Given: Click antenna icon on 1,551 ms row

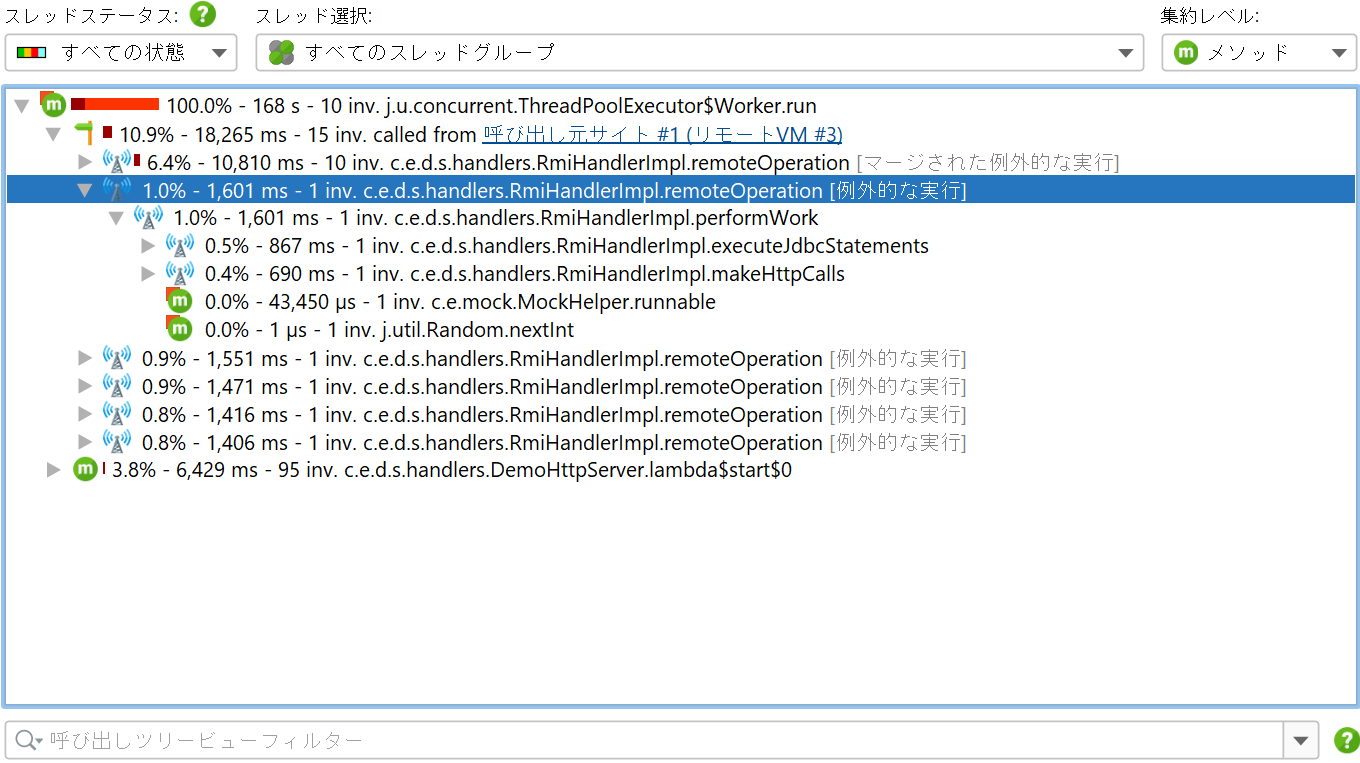Looking at the screenshot, I should click(117, 358).
